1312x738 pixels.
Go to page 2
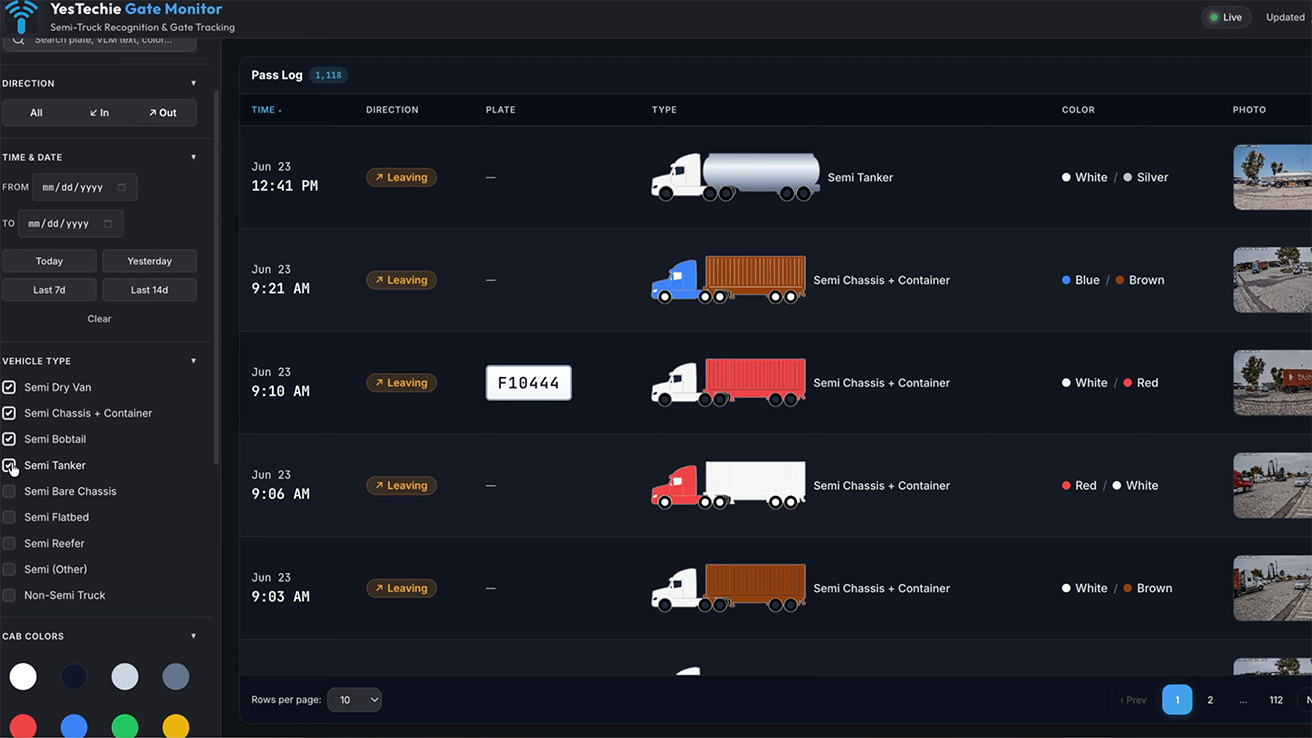(1210, 700)
